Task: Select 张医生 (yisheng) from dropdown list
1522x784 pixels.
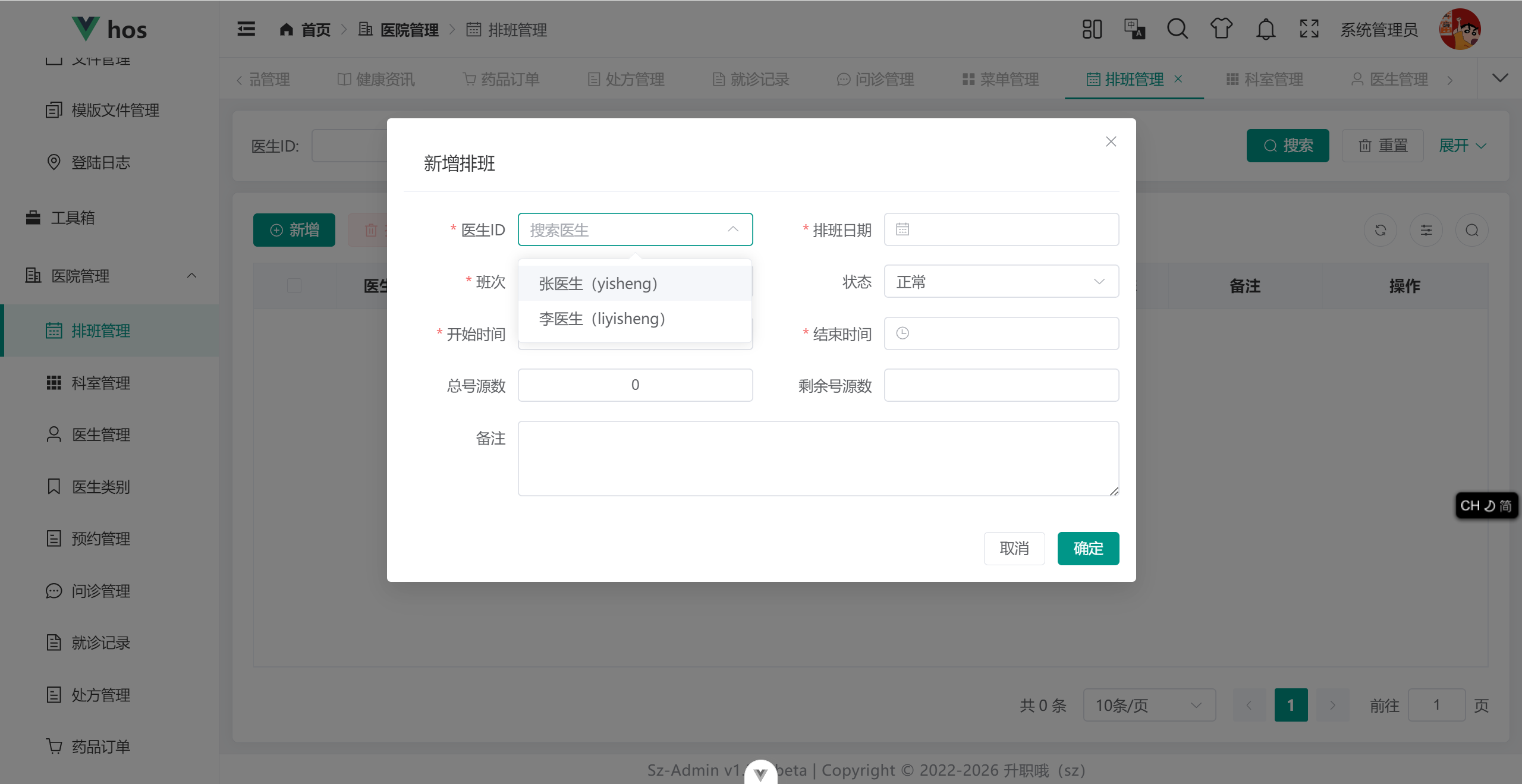Action: point(598,284)
